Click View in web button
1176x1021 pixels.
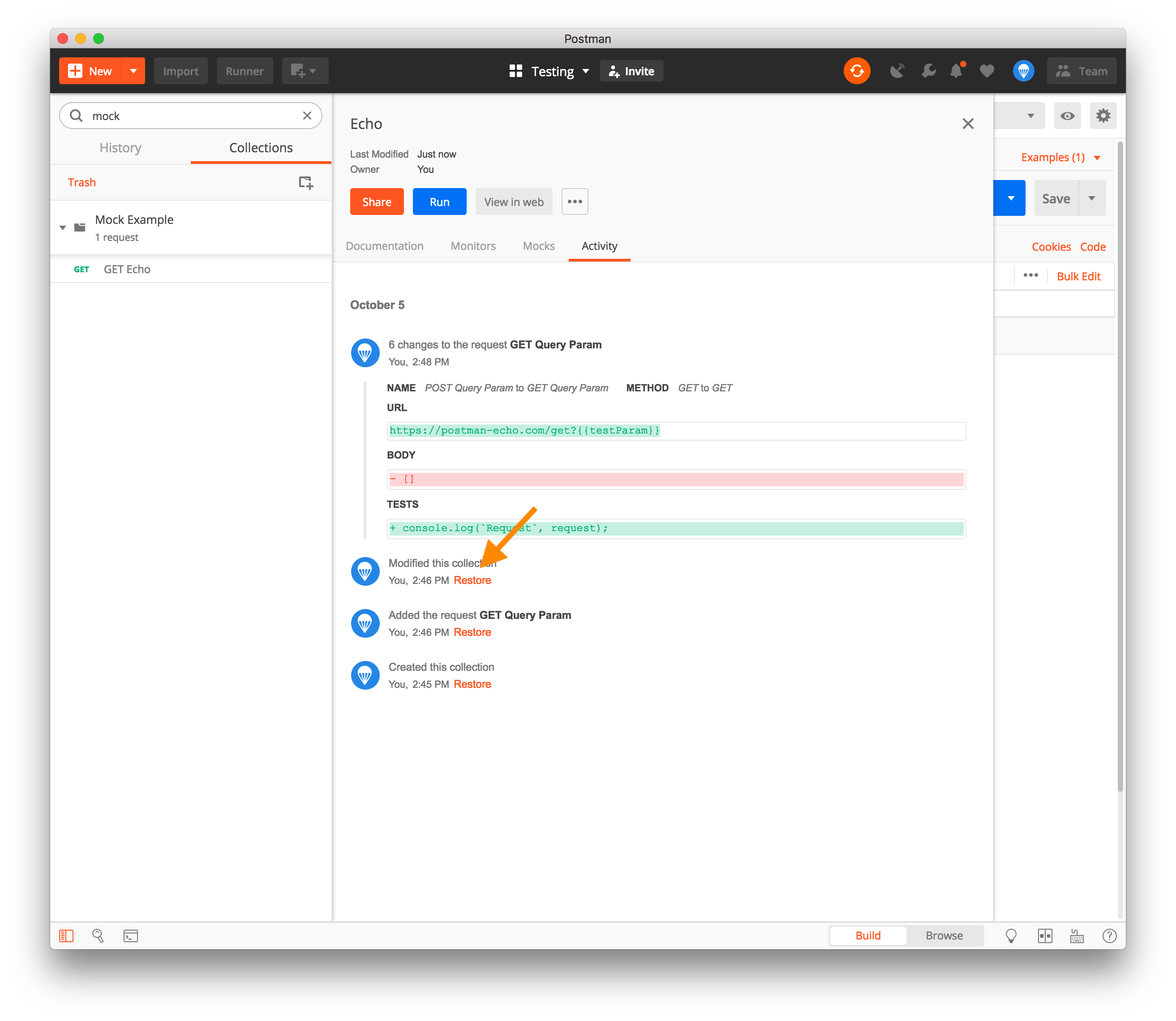(513, 201)
